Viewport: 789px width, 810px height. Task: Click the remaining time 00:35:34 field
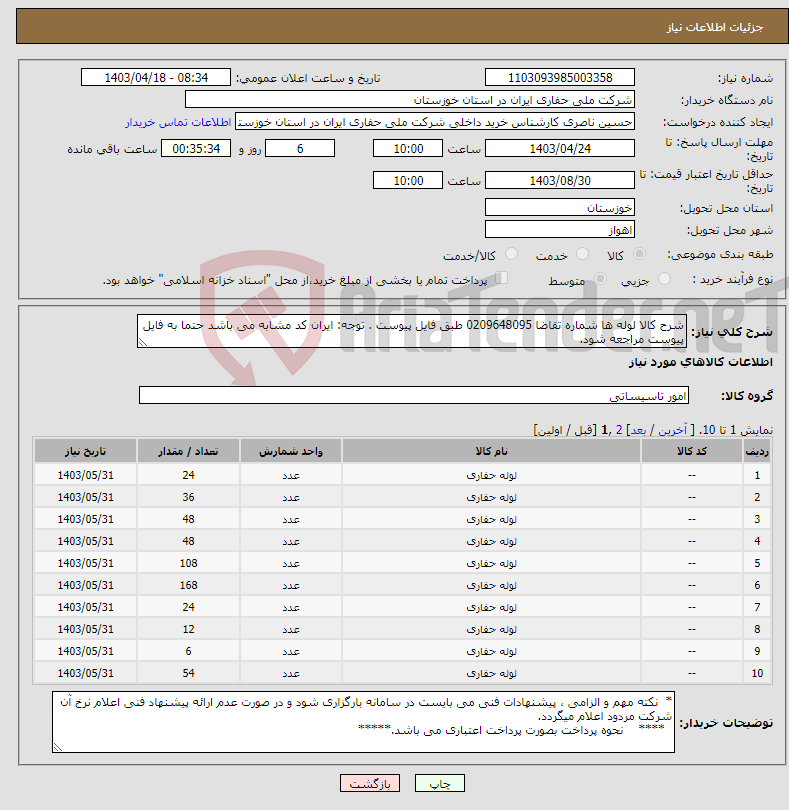tap(196, 148)
